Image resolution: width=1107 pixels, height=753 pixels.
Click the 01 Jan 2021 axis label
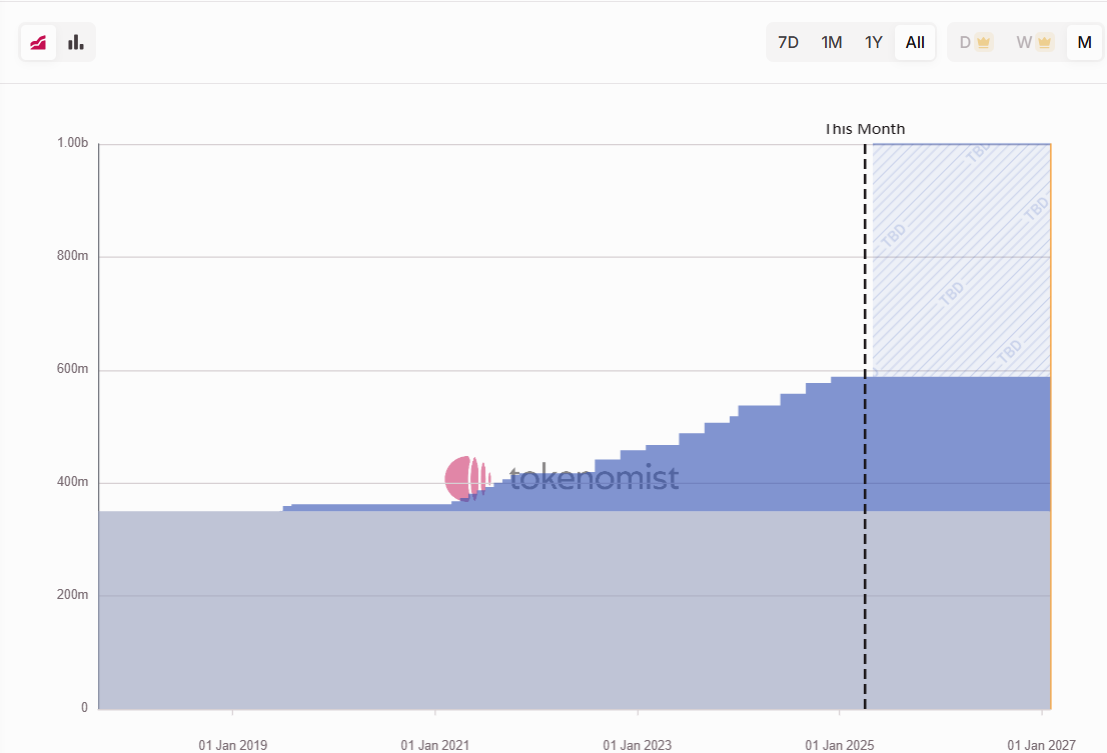click(x=435, y=745)
